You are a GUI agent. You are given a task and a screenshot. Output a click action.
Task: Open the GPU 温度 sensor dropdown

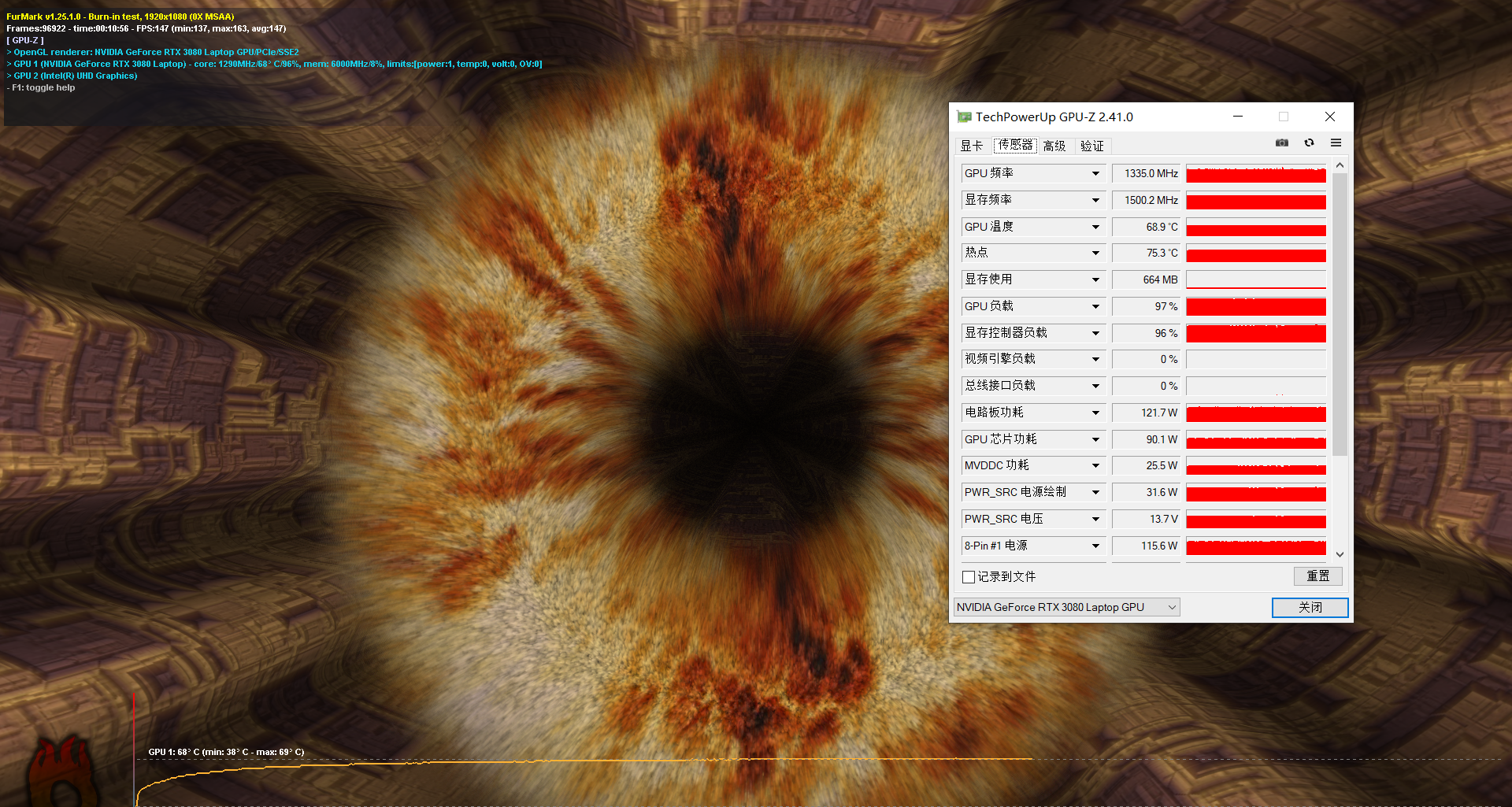coord(1095,227)
